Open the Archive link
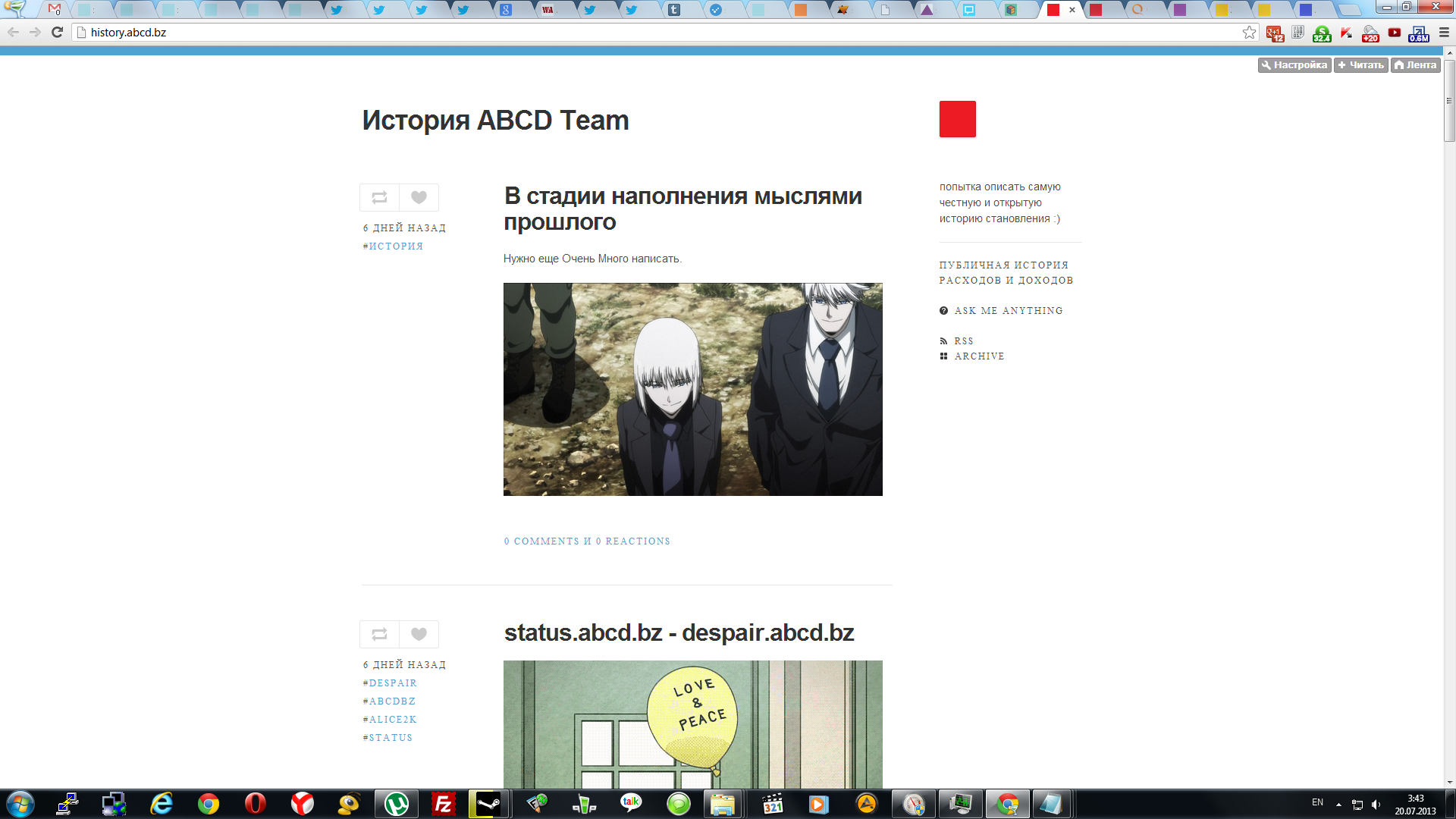1456x819 pixels. tap(978, 356)
